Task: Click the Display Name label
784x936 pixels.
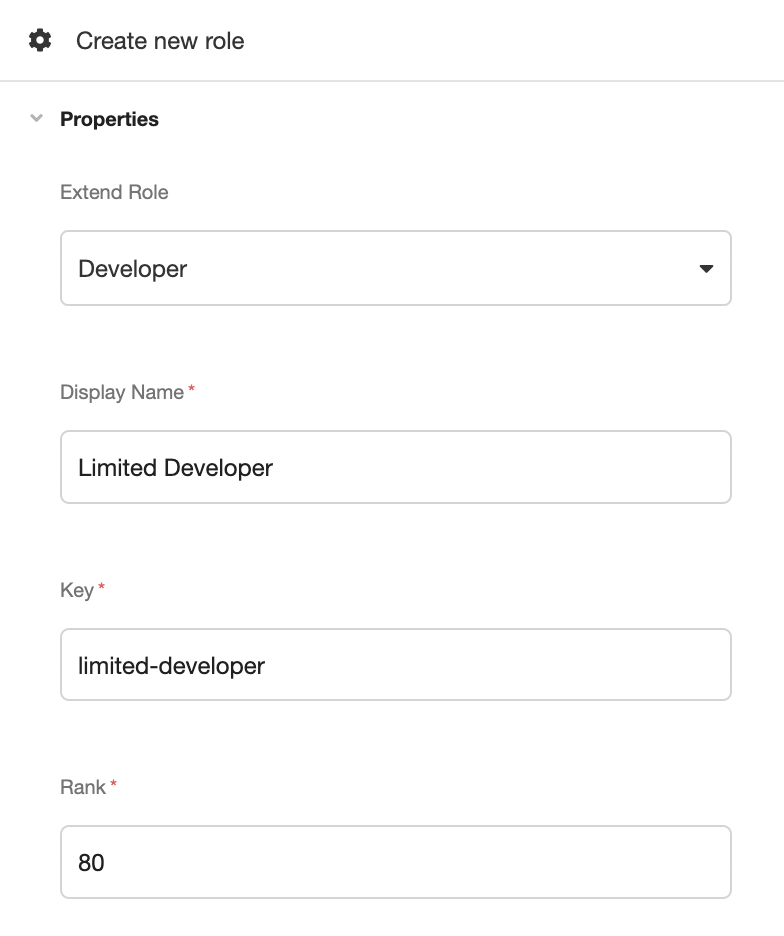Action: [122, 392]
